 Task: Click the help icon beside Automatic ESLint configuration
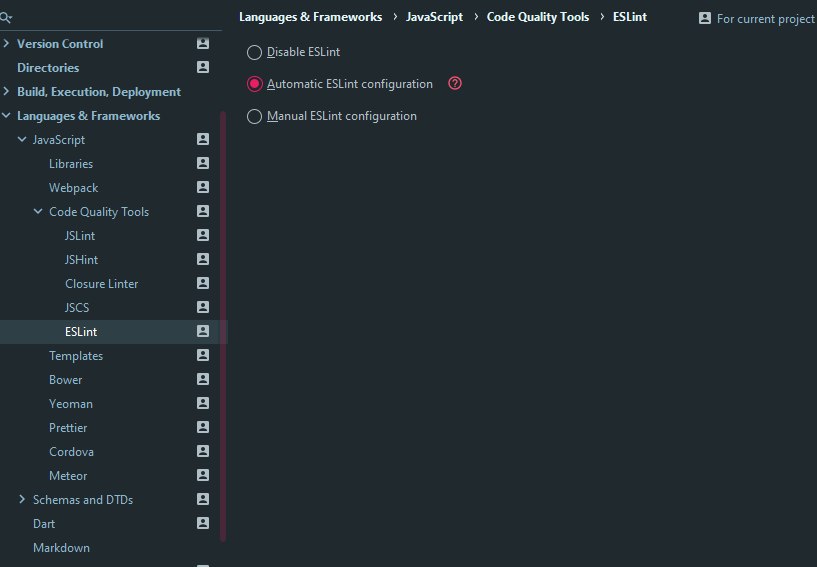pyautogui.click(x=455, y=83)
